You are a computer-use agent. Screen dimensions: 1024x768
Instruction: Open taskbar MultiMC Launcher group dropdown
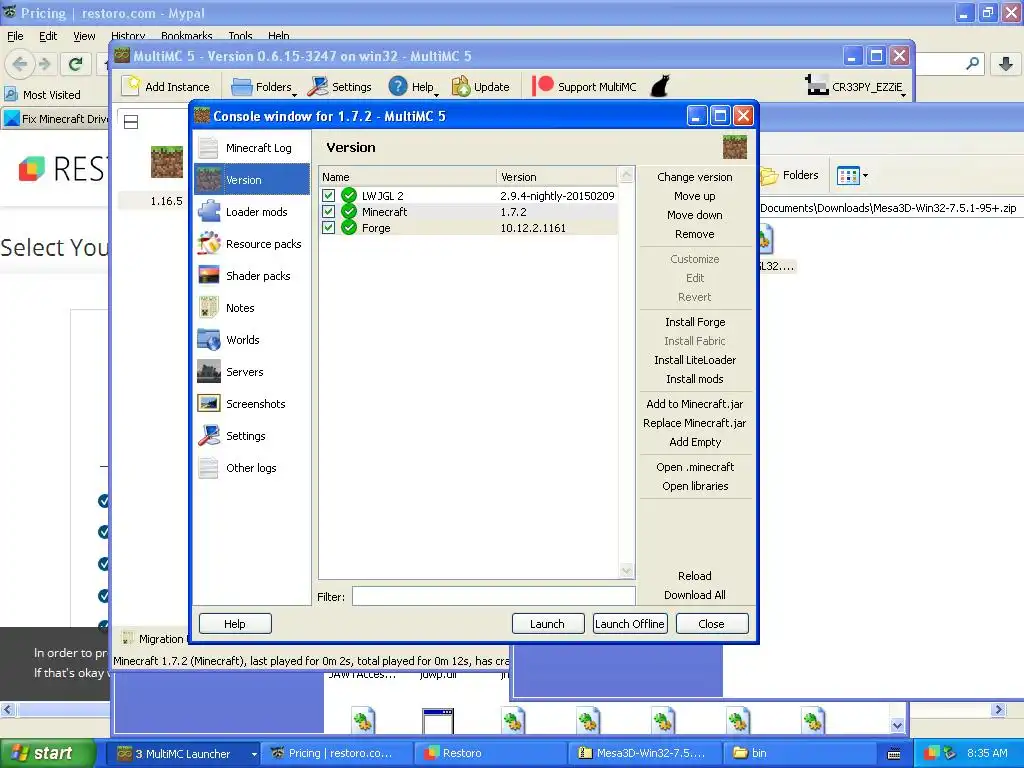tap(254, 754)
